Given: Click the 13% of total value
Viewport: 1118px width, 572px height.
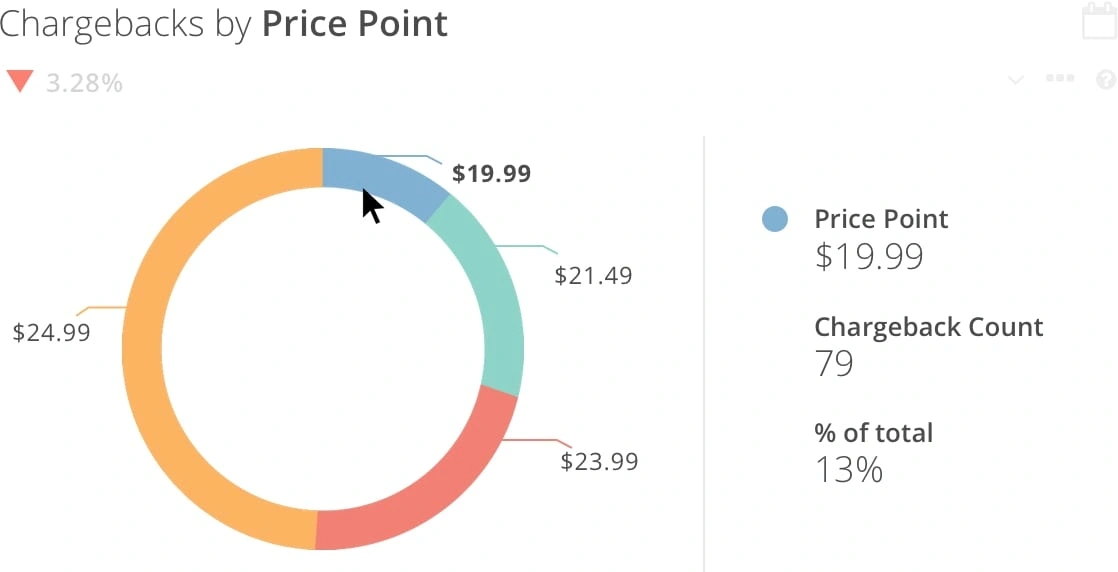Looking at the screenshot, I should tap(848, 470).
